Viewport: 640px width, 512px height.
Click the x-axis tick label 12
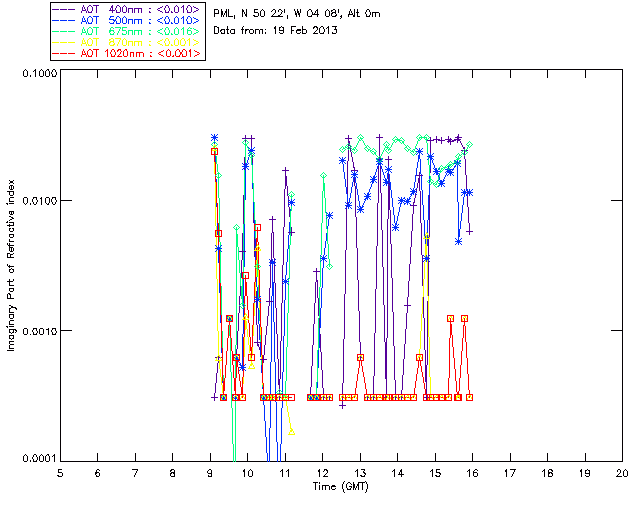coord(322,473)
